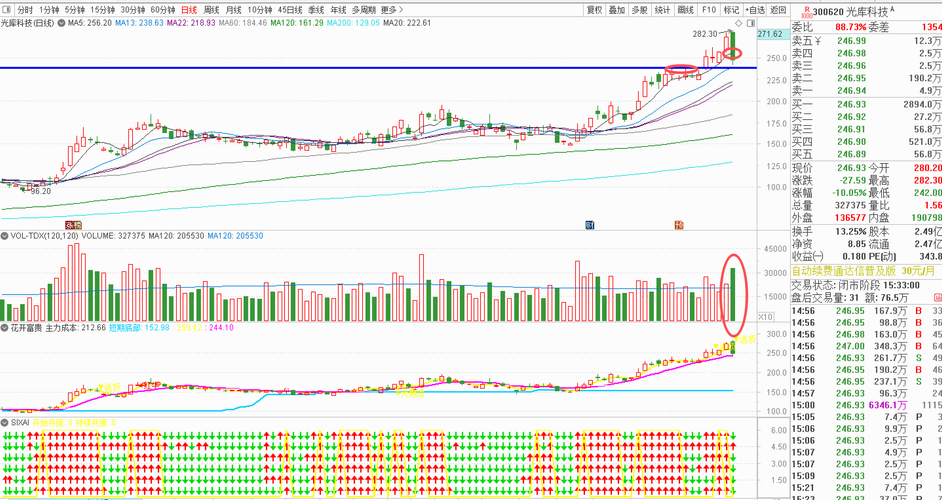Click the MA60: 184.46 indicator label
The height and width of the screenshot is (500, 942).
[242, 23]
